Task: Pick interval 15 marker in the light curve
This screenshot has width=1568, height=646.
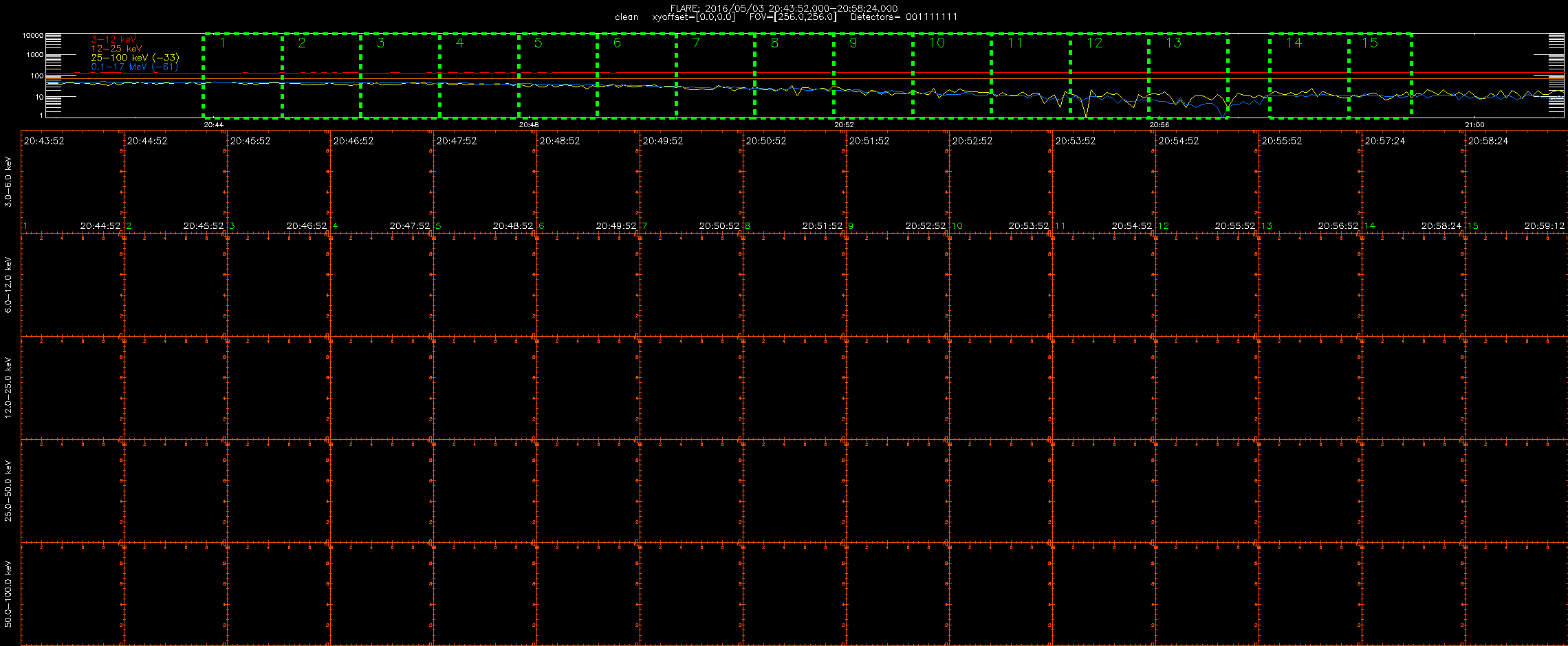Action: click(1370, 43)
